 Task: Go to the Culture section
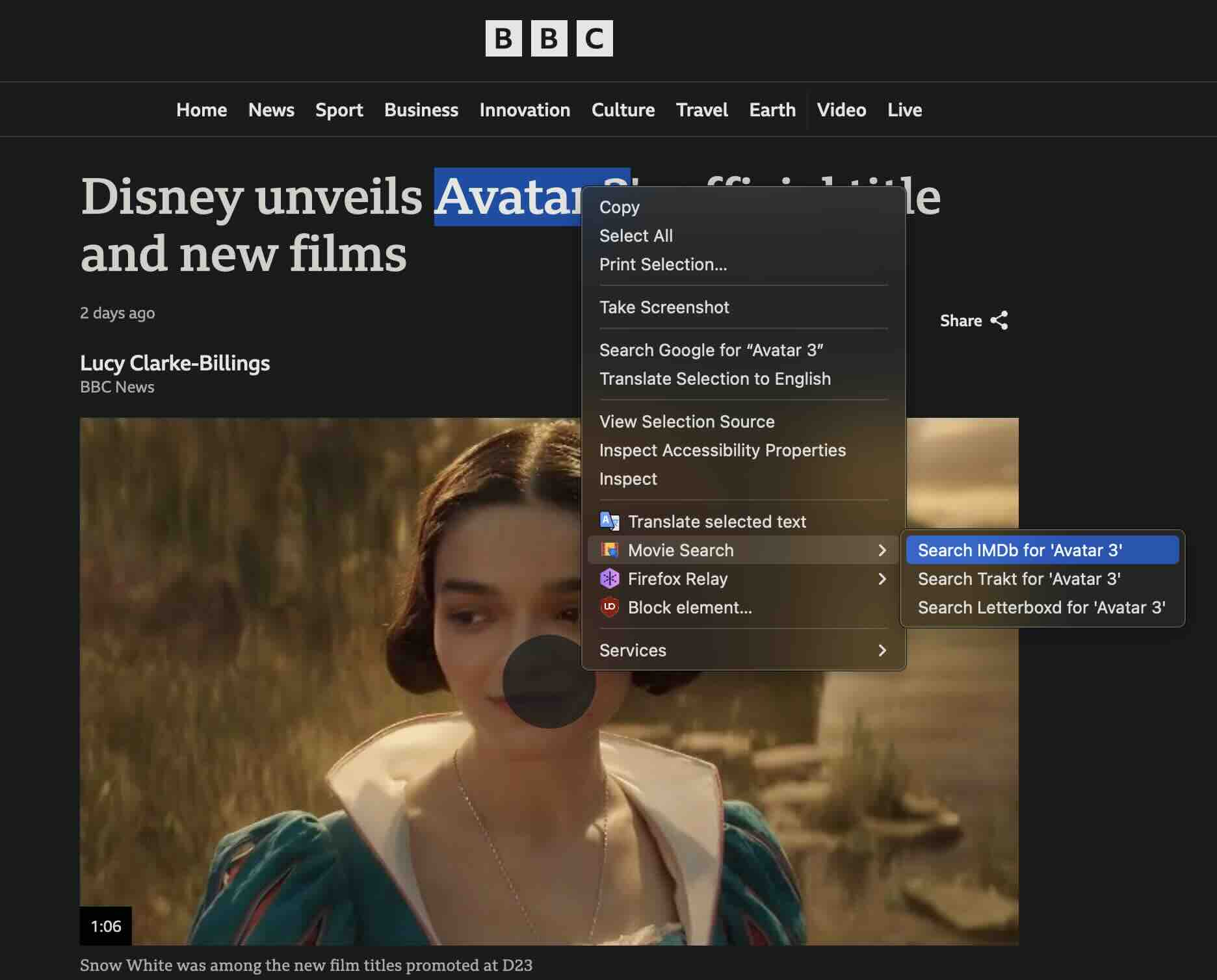623,110
